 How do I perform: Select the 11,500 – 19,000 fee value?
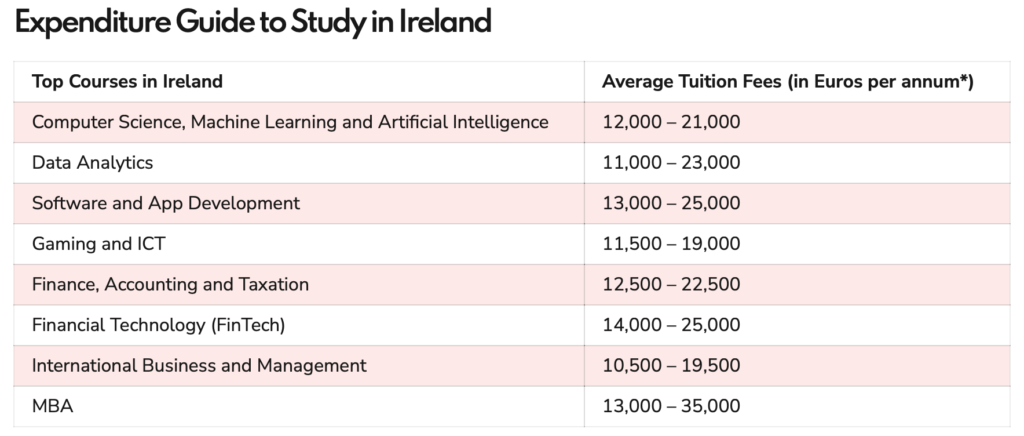(671, 244)
